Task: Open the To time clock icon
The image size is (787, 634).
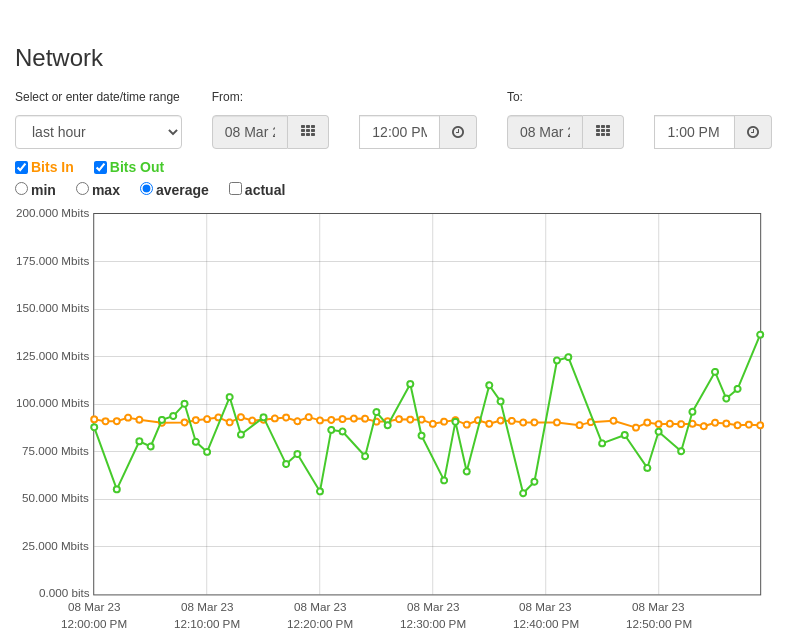Action: coord(753,132)
